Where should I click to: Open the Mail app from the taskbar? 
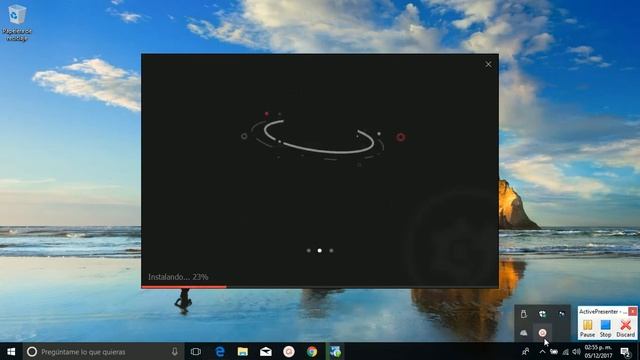pyautogui.click(x=266, y=351)
